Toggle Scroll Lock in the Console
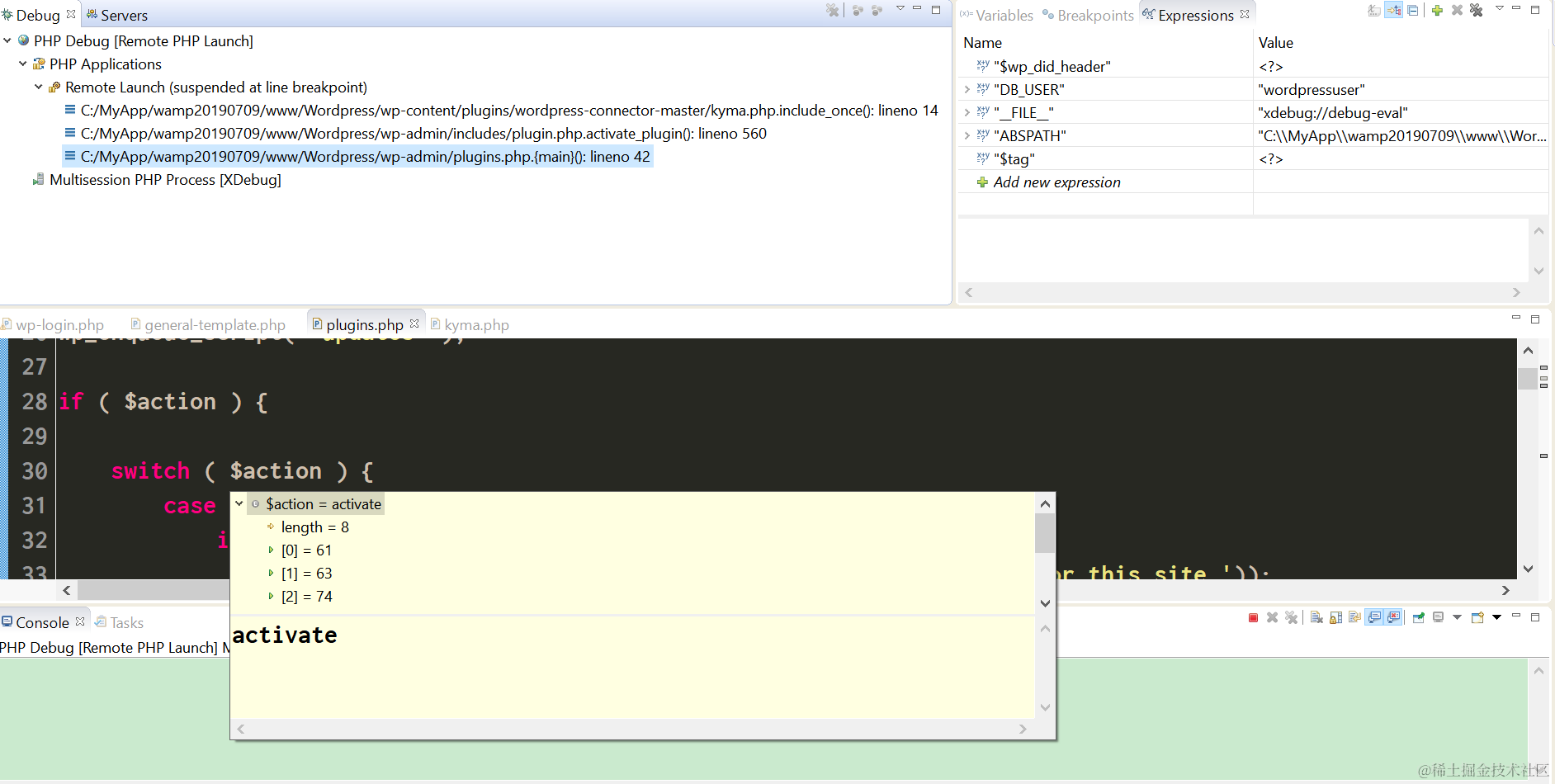 (x=1335, y=617)
